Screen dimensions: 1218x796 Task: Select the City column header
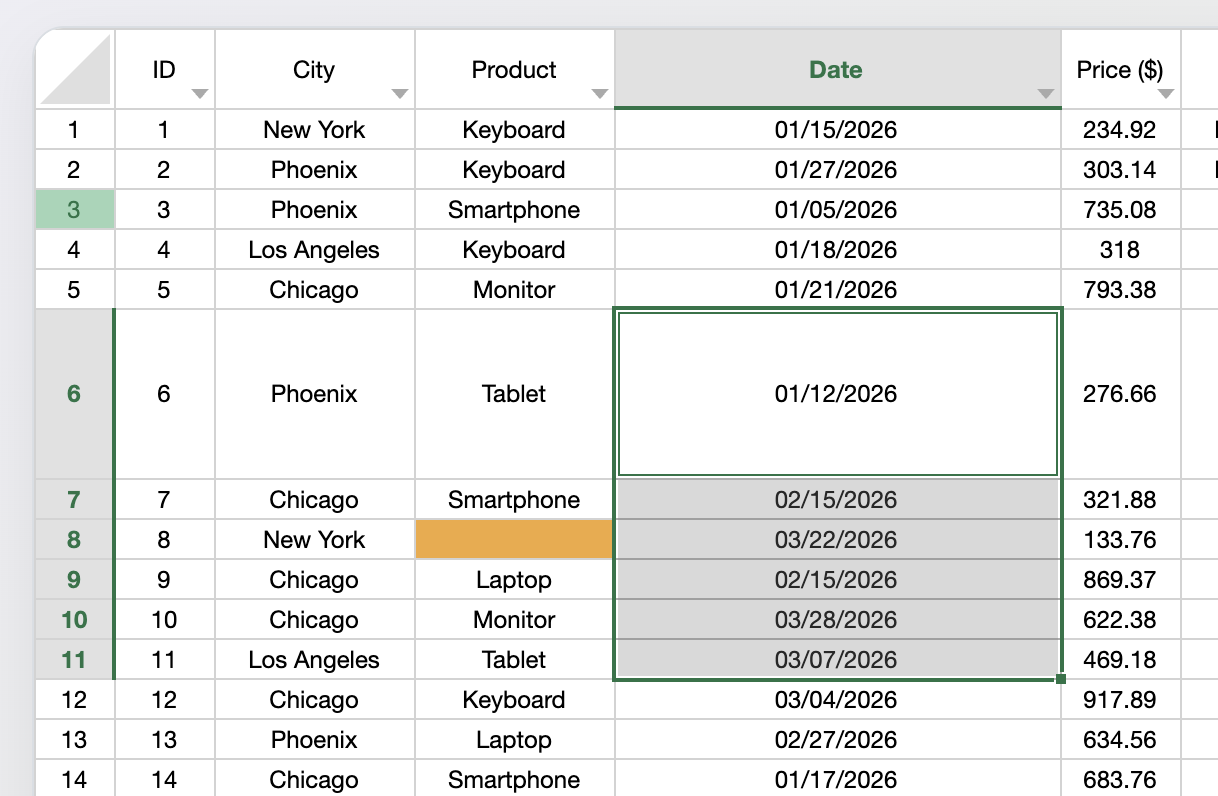click(x=313, y=69)
